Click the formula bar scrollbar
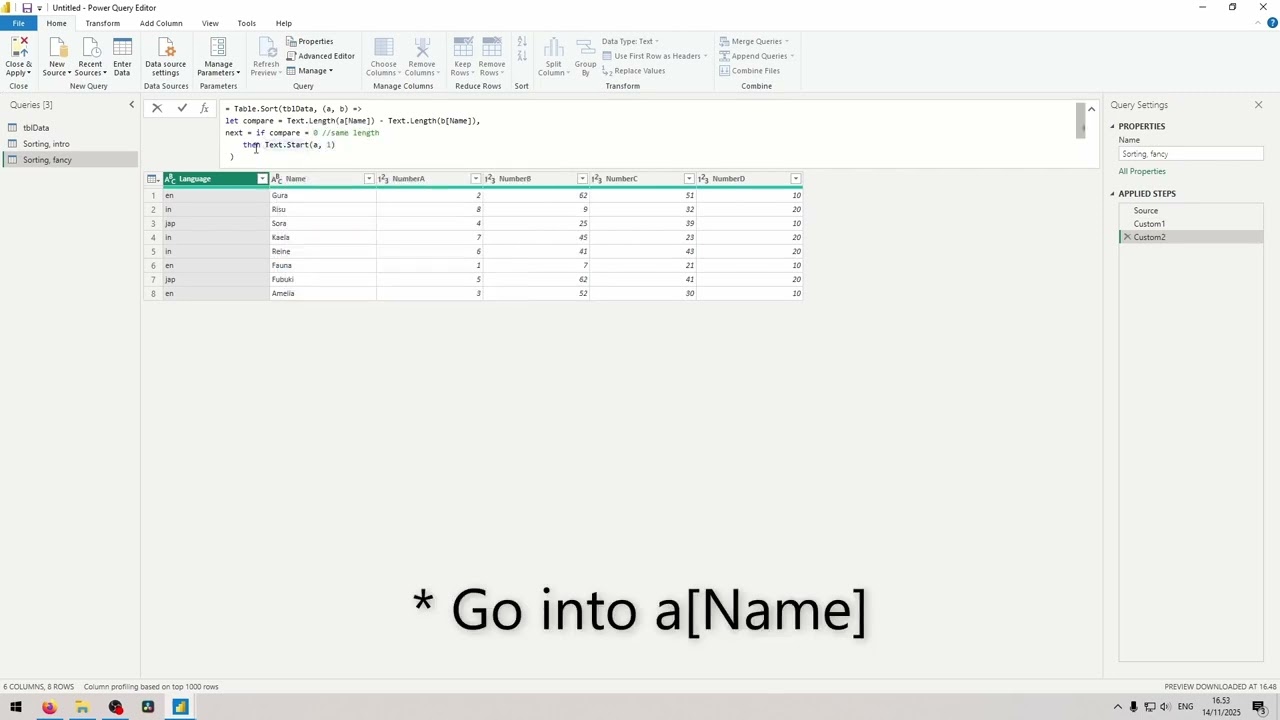The height and width of the screenshot is (720, 1280). [1081, 120]
